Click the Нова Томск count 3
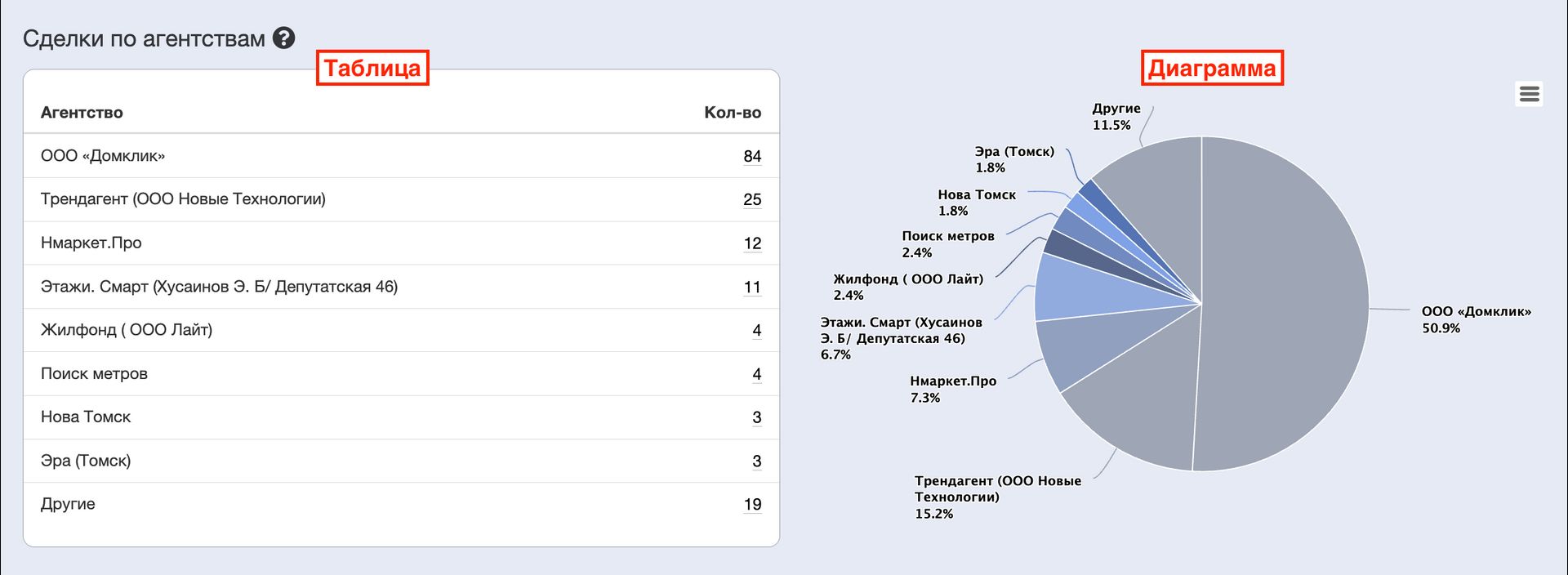Viewport: 1568px width, 575px height. pos(757,417)
